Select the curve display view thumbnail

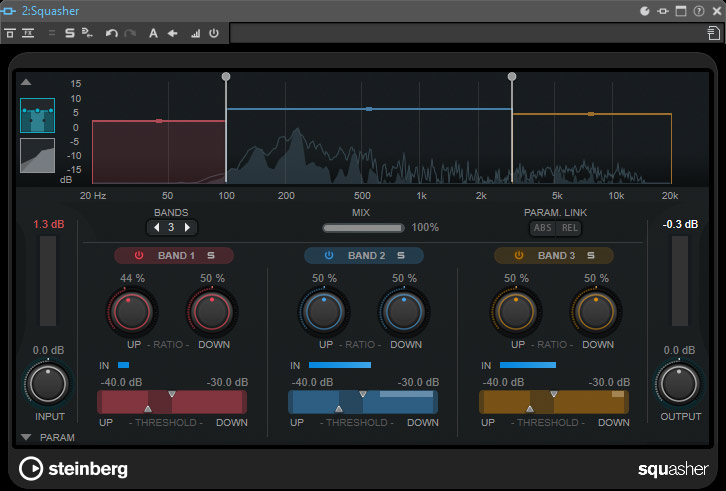[x=38, y=155]
